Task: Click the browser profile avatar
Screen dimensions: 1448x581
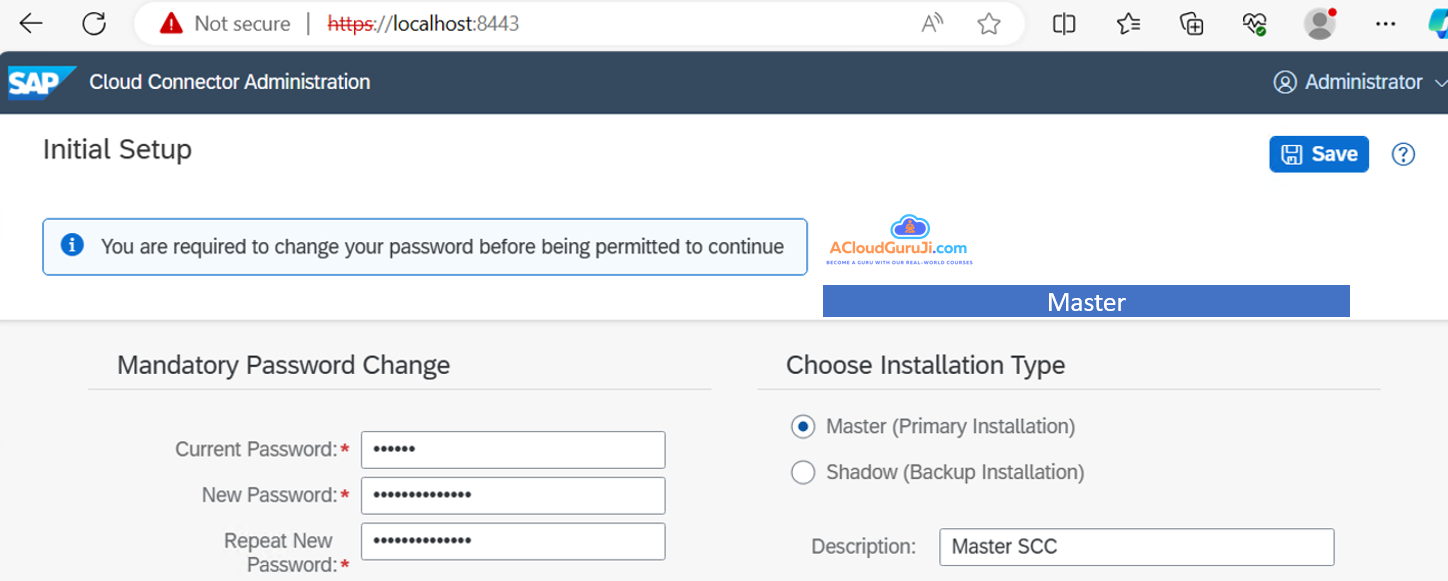Action: click(1320, 24)
